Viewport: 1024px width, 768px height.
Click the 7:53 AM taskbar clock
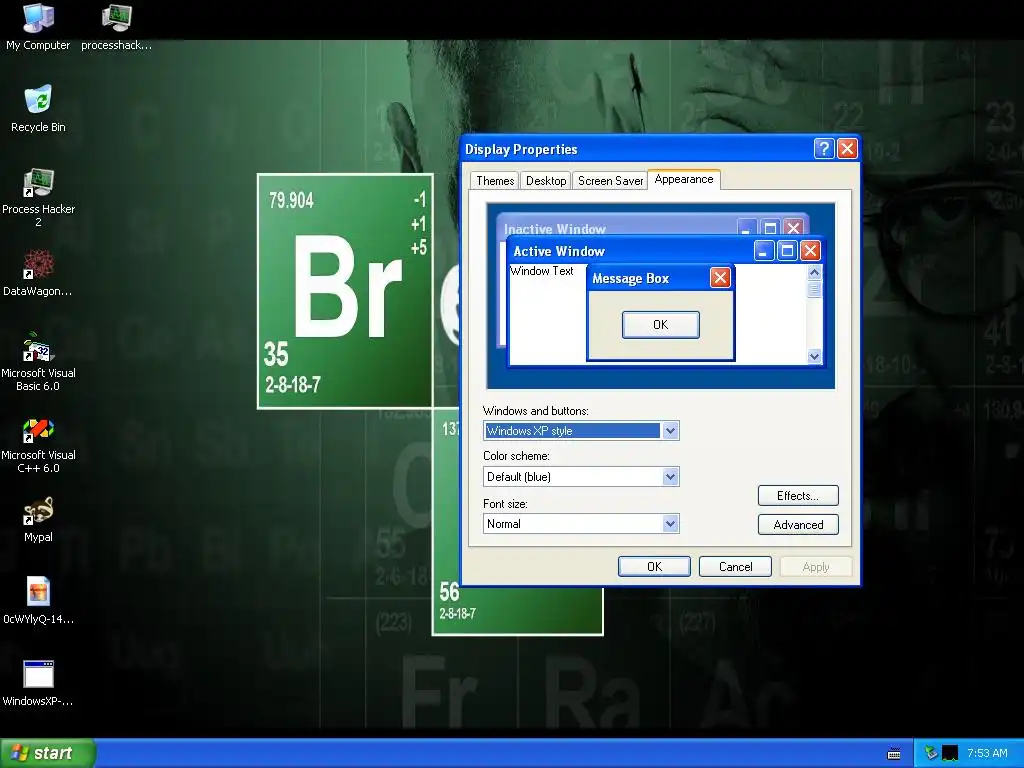[987, 753]
